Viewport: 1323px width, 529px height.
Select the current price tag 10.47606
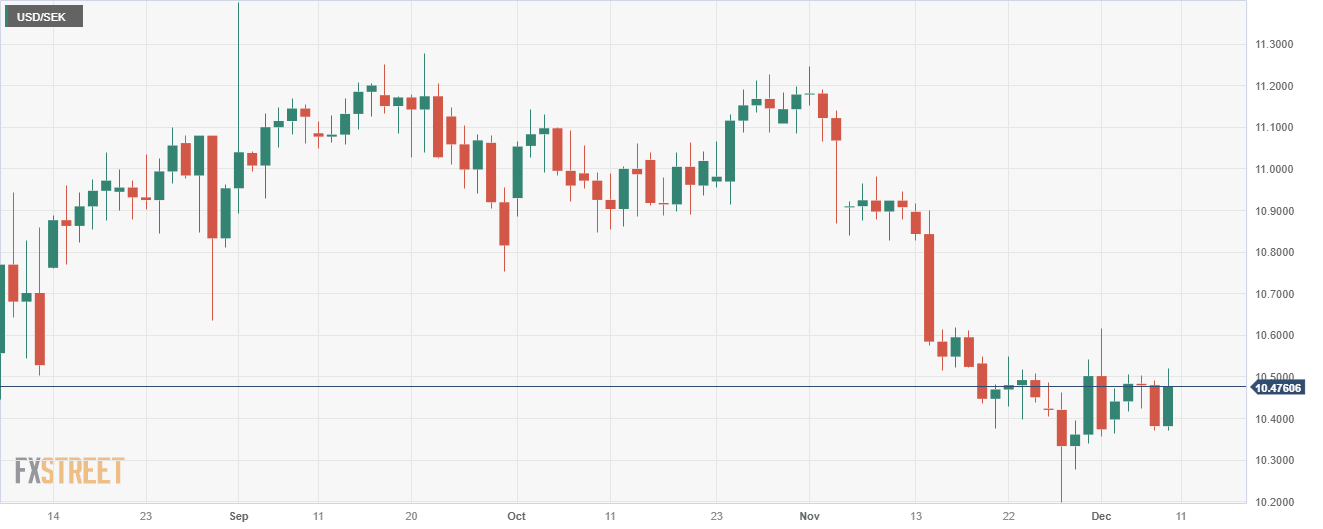[x=1279, y=388]
